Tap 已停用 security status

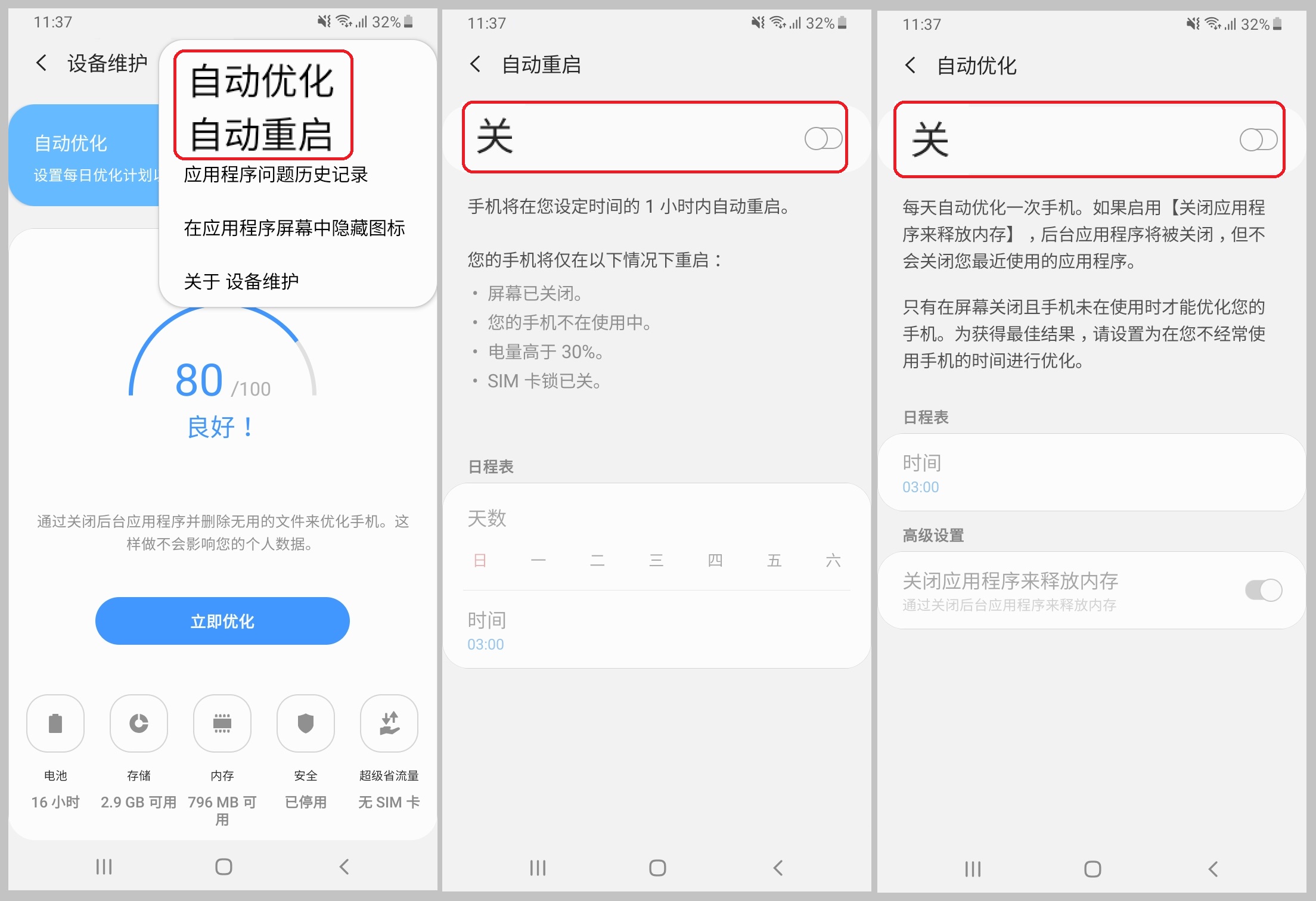point(306,802)
